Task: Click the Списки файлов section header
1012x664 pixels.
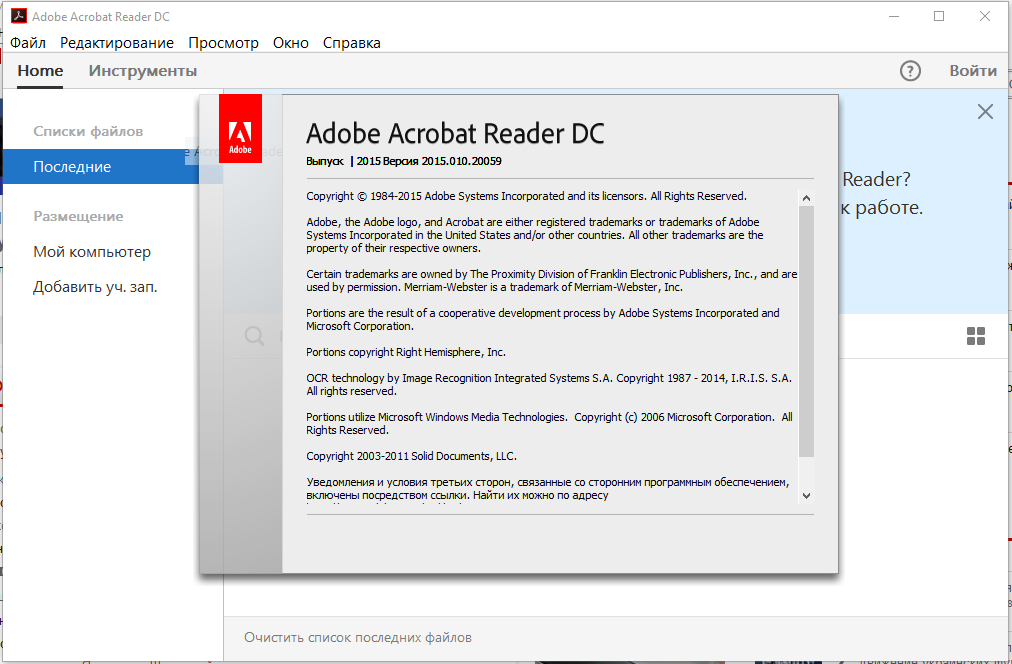Action: 88,132
